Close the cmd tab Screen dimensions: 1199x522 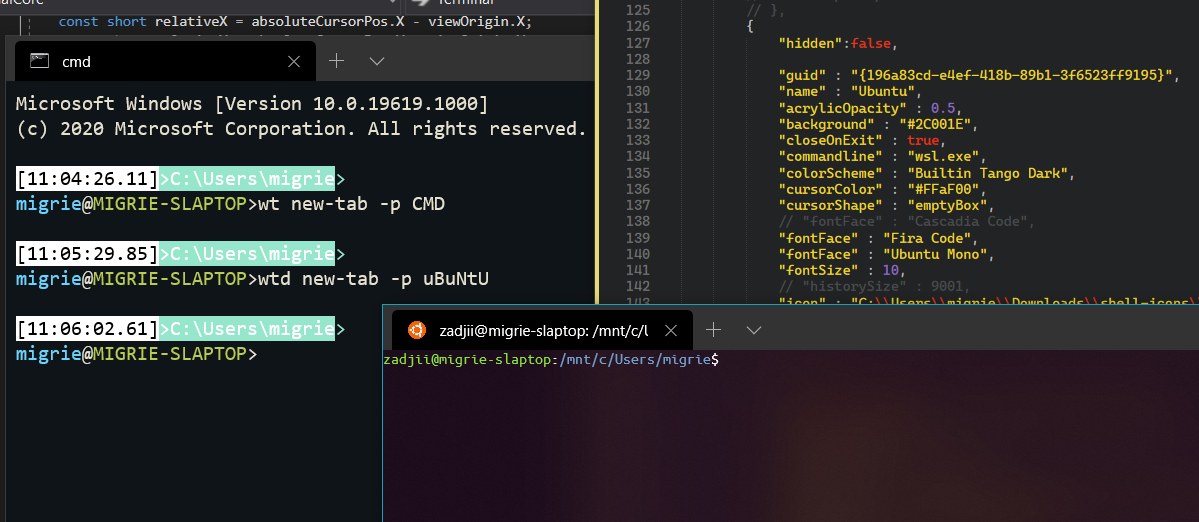click(294, 62)
